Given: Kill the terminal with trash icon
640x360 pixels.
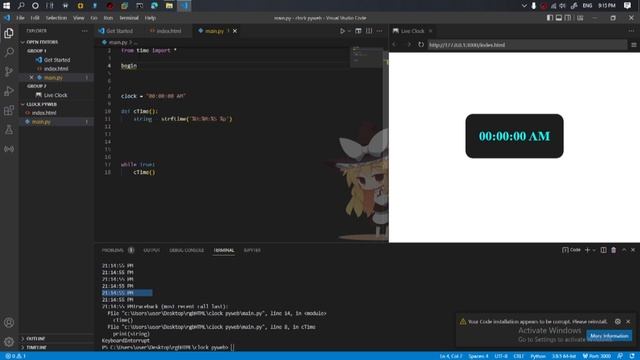Looking at the screenshot, I should pyautogui.click(x=613, y=250).
